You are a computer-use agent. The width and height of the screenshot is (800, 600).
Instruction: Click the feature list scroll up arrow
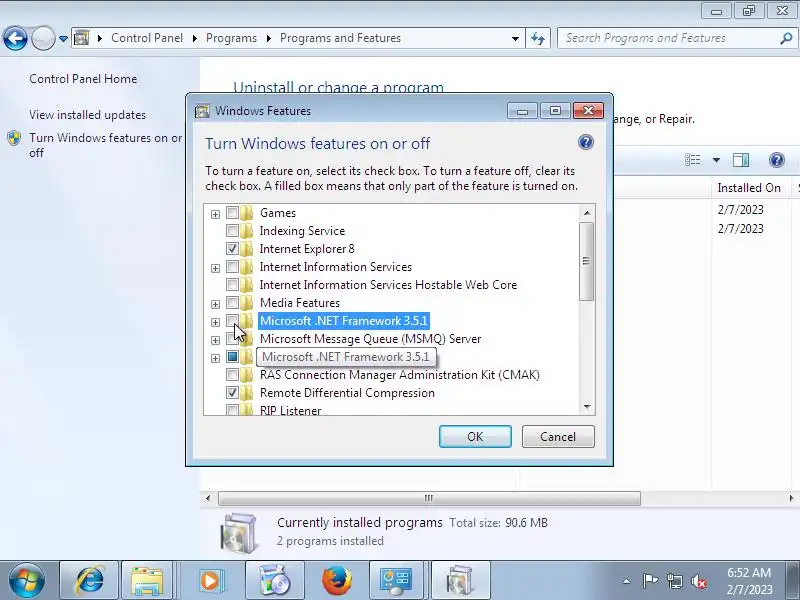587,213
